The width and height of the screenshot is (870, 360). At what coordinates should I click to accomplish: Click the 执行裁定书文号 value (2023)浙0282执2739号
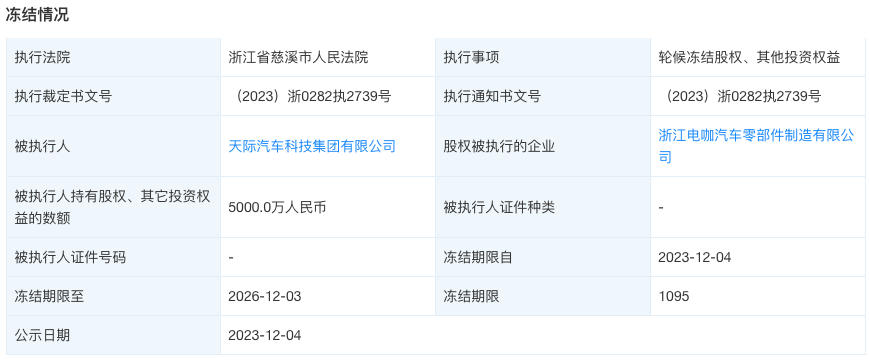(x=311, y=97)
